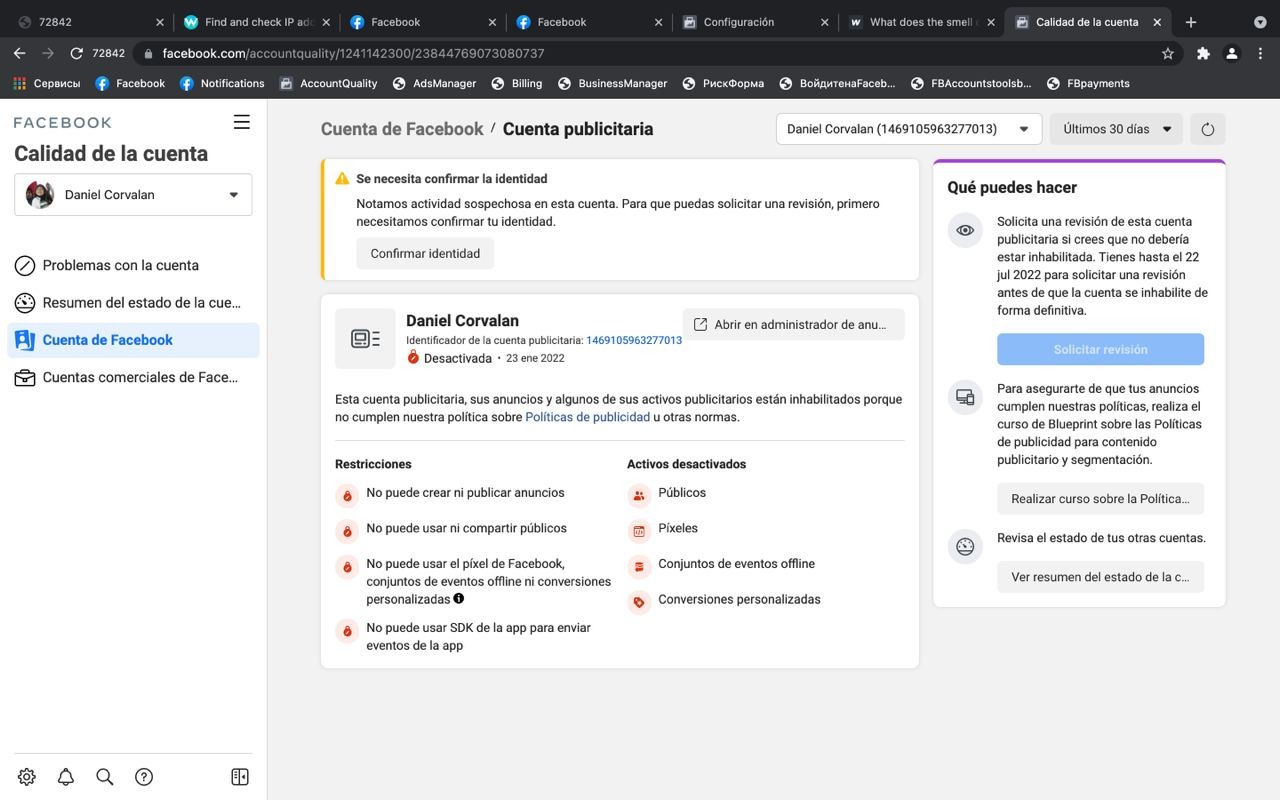1280x800 pixels.
Task: Open Chrome three-dot menu
Action: [1260, 53]
